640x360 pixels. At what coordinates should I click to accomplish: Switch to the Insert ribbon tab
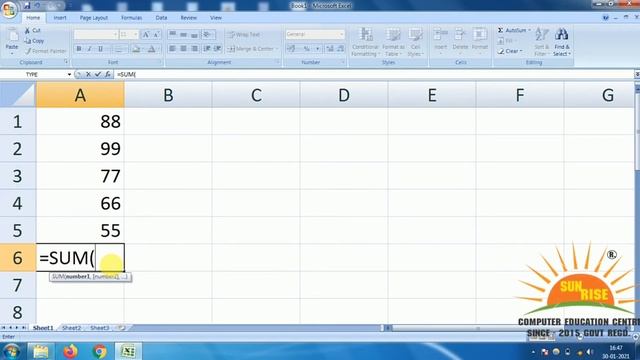tap(60, 18)
